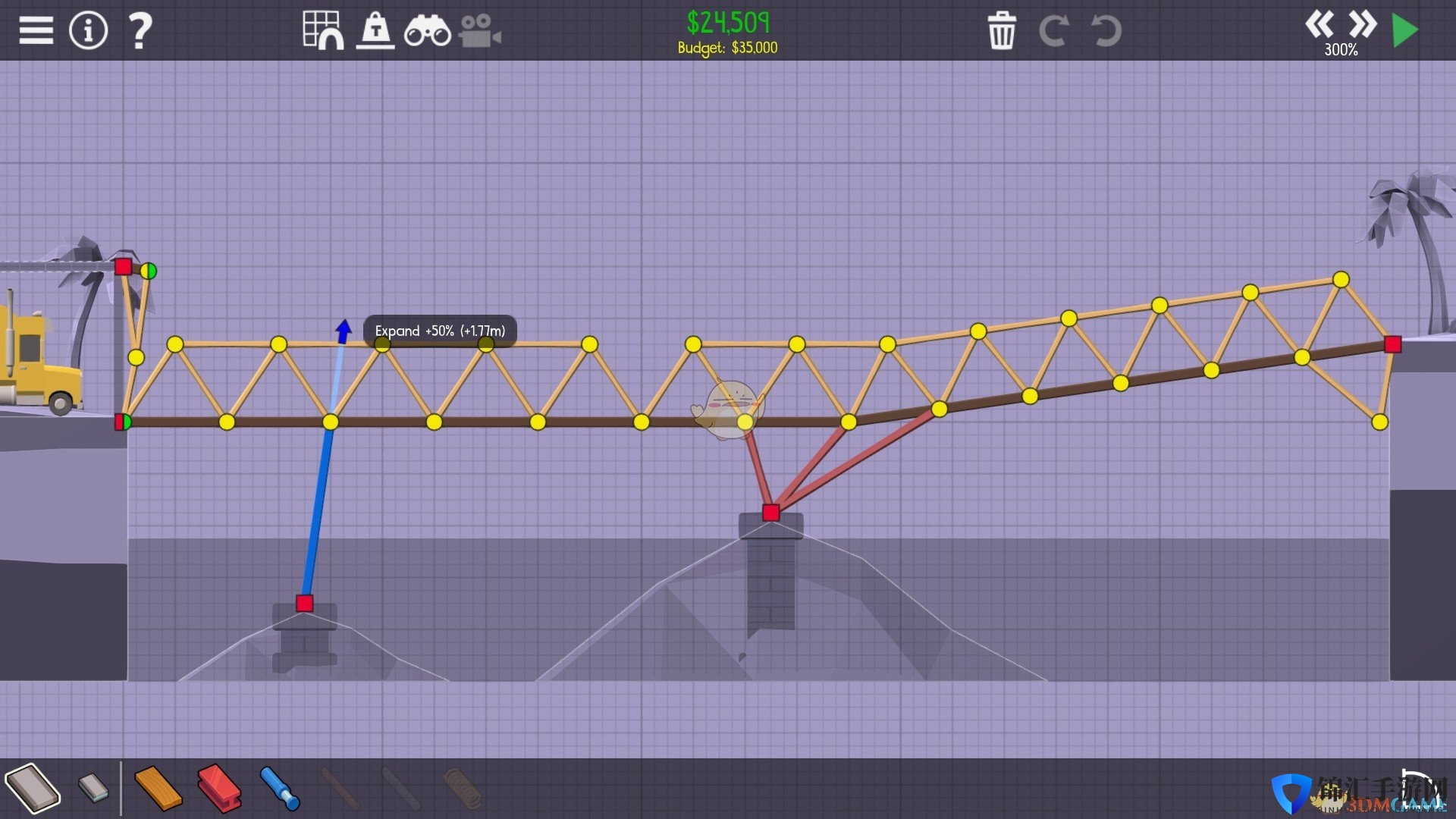Screen dimensions: 1456x819
Task: Toggle the camera recorder icon
Action: (479, 31)
